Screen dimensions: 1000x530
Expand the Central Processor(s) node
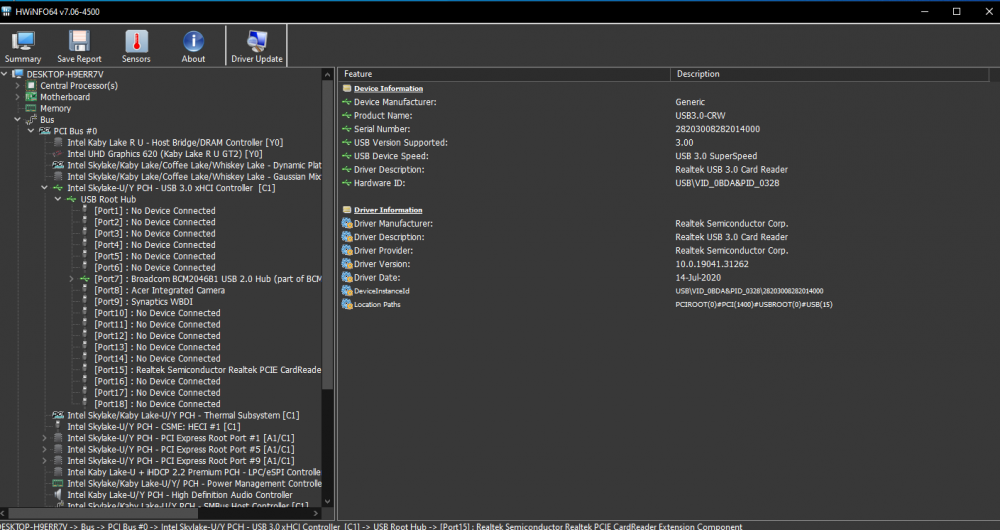click(18, 85)
